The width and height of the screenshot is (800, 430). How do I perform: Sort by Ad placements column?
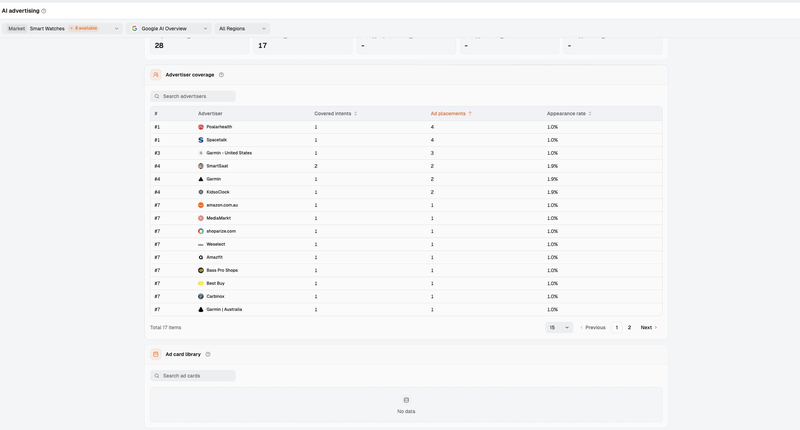pos(451,113)
